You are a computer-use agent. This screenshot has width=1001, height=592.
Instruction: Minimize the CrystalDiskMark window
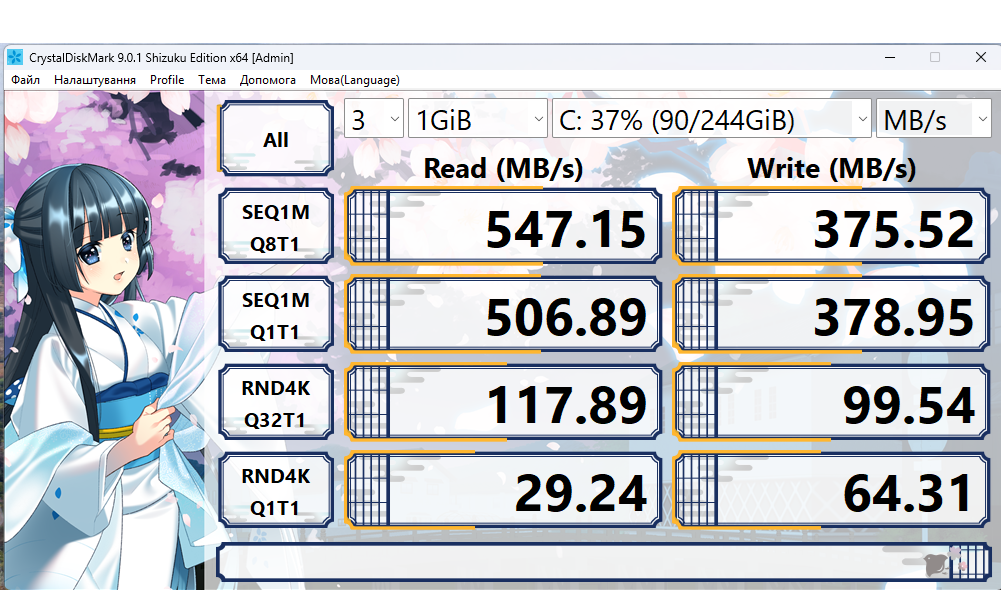tap(890, 57)
